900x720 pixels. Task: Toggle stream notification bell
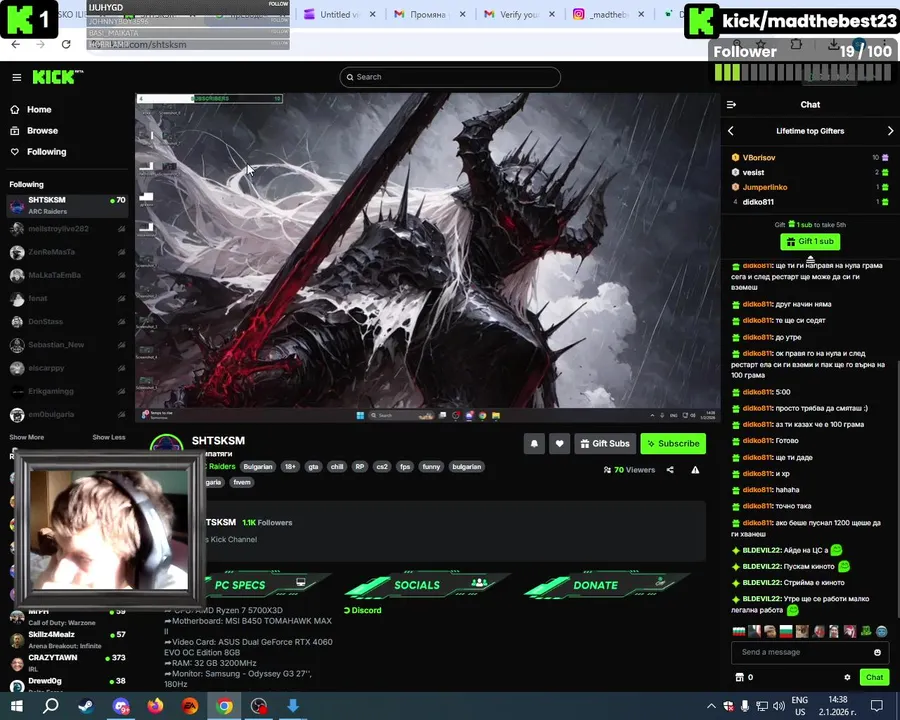tap(534, 444)
